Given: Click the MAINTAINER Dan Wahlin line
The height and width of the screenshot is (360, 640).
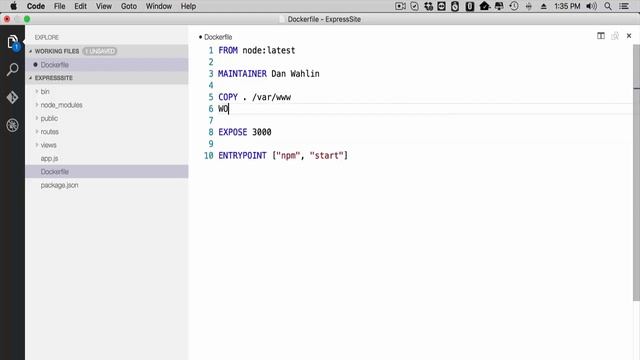Looking at the screenshot, I should pos(269,74).
